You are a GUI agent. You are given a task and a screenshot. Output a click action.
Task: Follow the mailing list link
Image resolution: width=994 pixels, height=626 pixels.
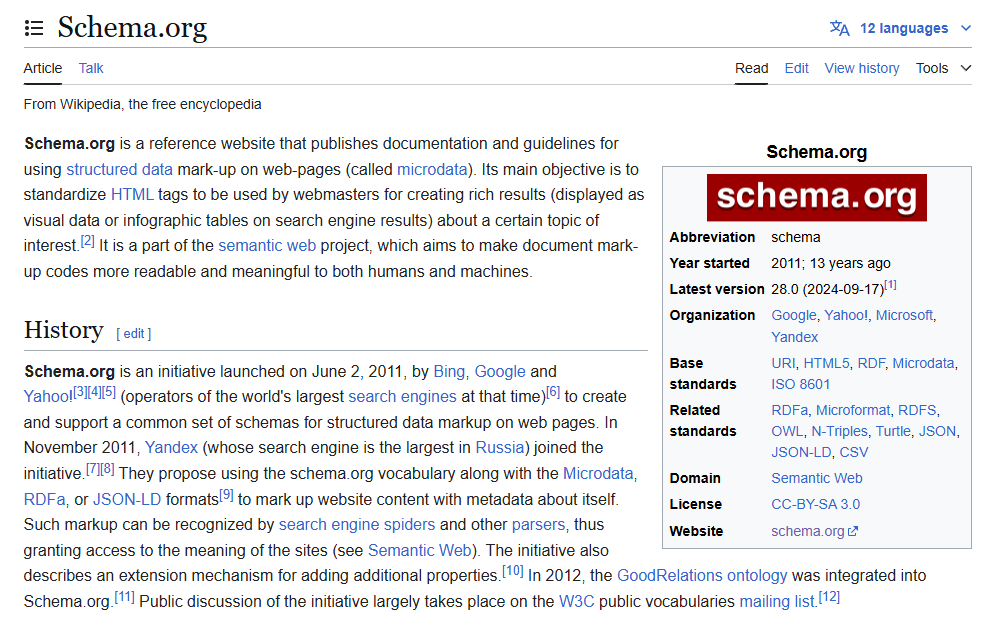(777, 601)
